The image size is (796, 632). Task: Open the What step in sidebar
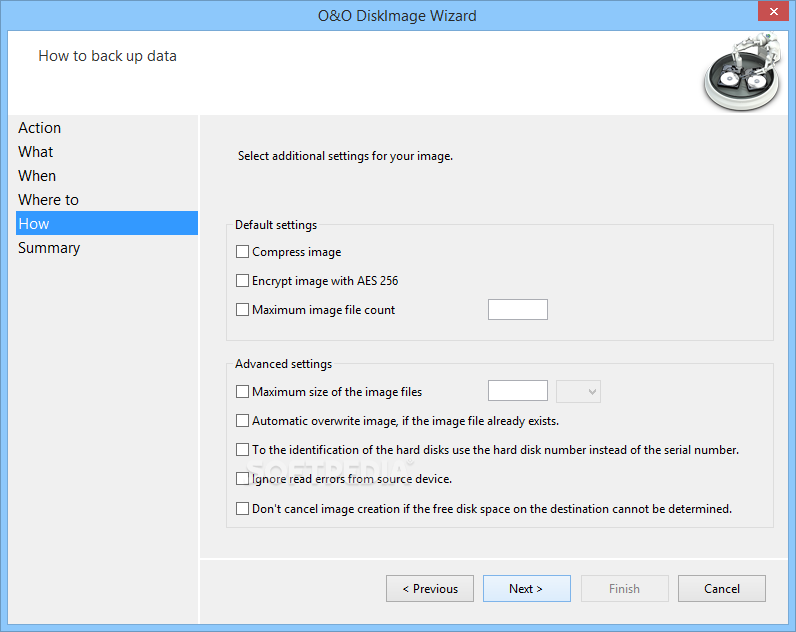point(107,152)
